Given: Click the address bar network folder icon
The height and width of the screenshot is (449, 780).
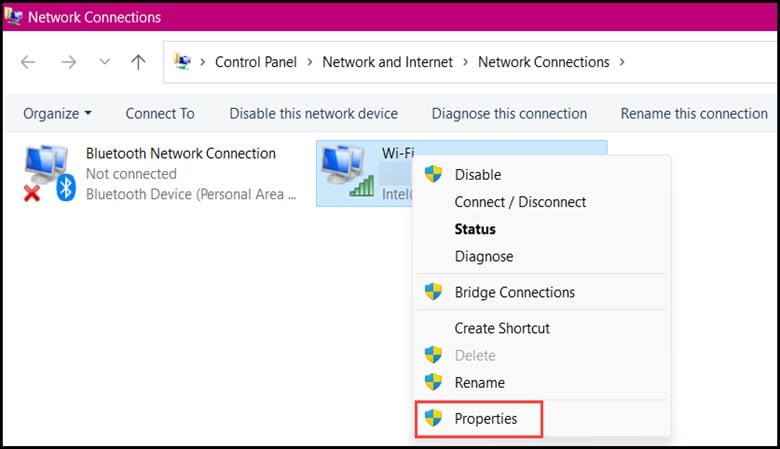Looking at the screenshot, I should tap(182, 62).
